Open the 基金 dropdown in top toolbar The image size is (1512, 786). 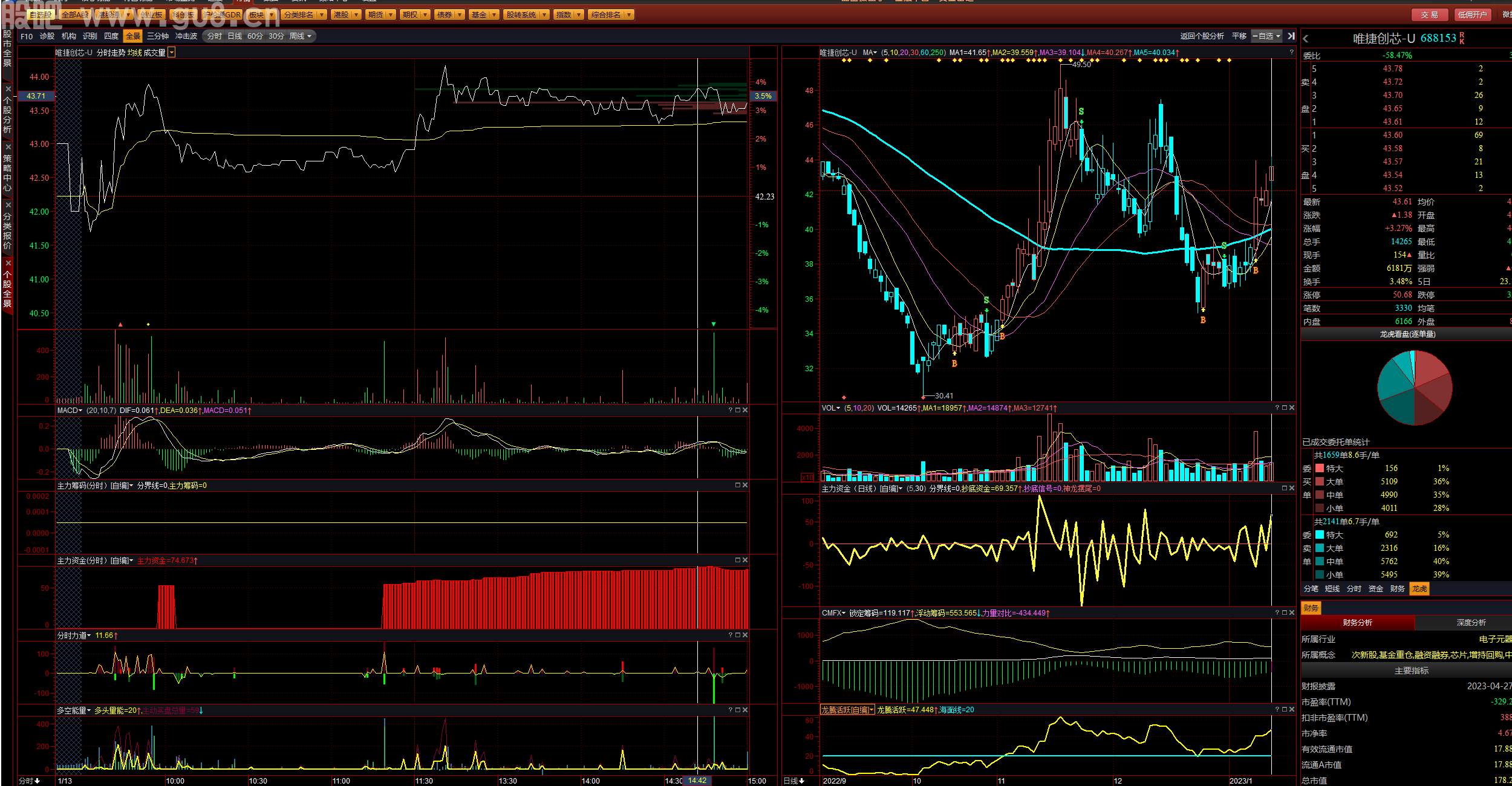click(x=494, y=15)
